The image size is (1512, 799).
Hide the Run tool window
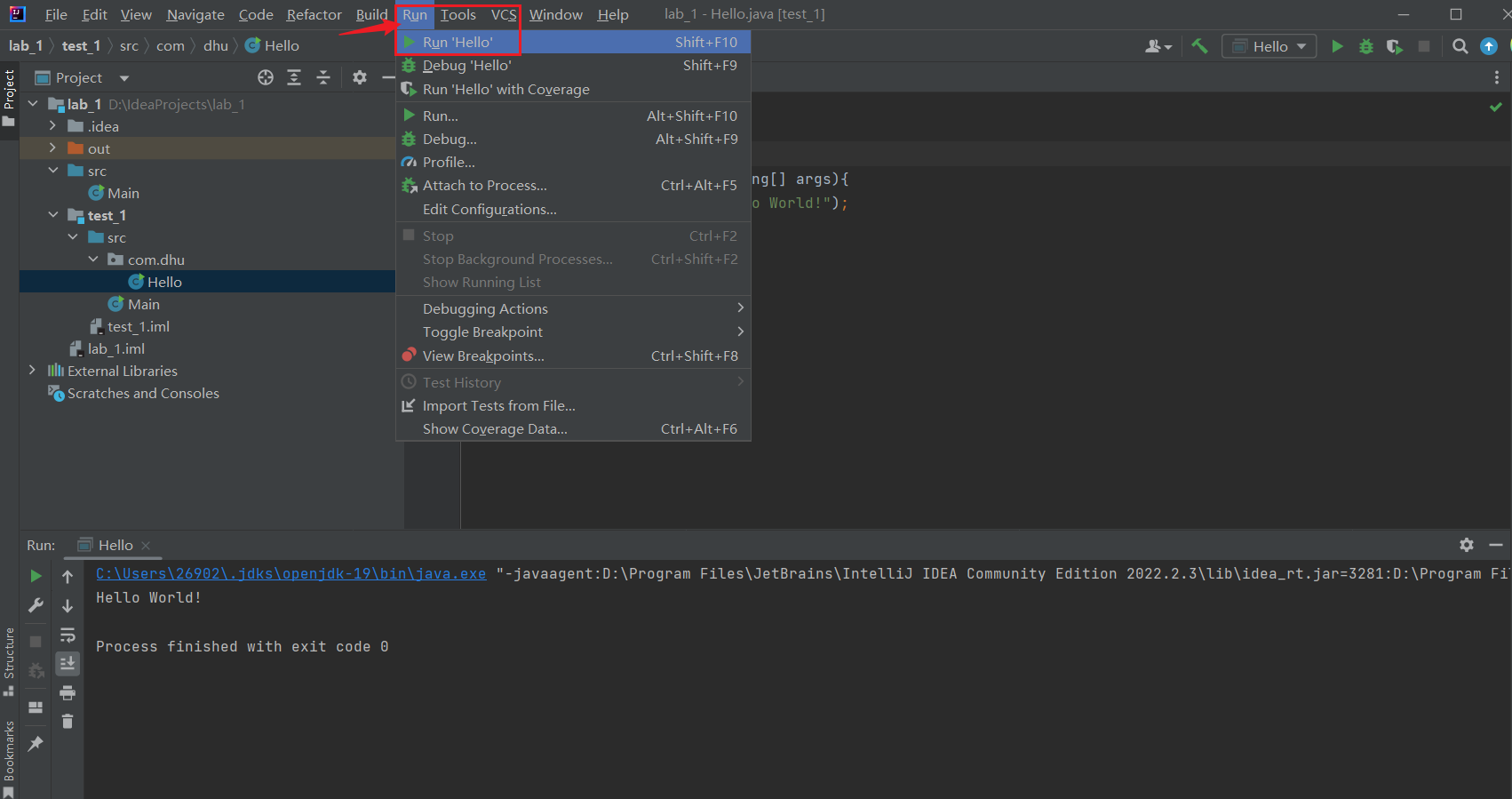(x=1496, y=545)
